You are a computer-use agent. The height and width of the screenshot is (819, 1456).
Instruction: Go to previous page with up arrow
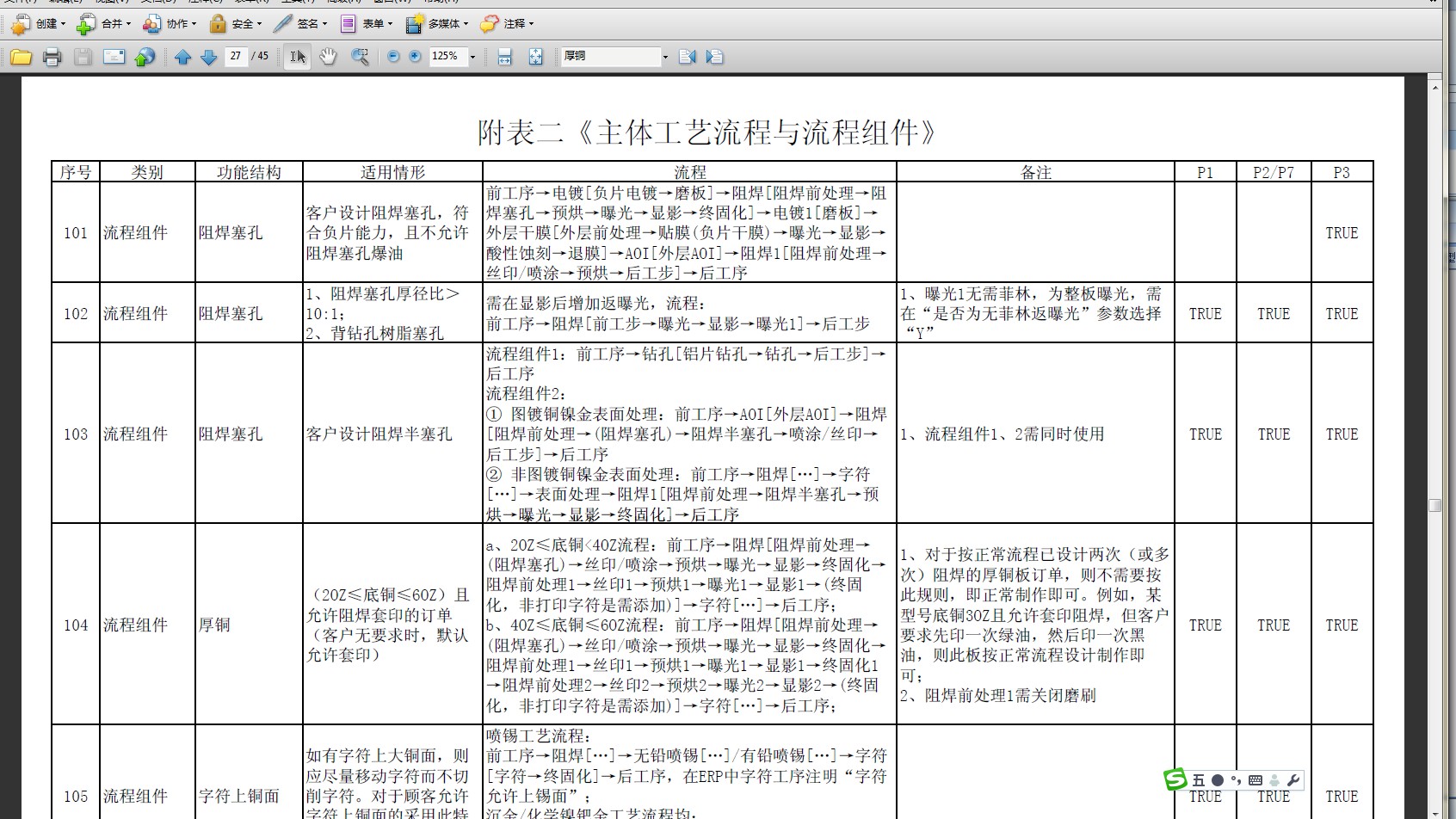pyautogui.click(x=182, y=57)
